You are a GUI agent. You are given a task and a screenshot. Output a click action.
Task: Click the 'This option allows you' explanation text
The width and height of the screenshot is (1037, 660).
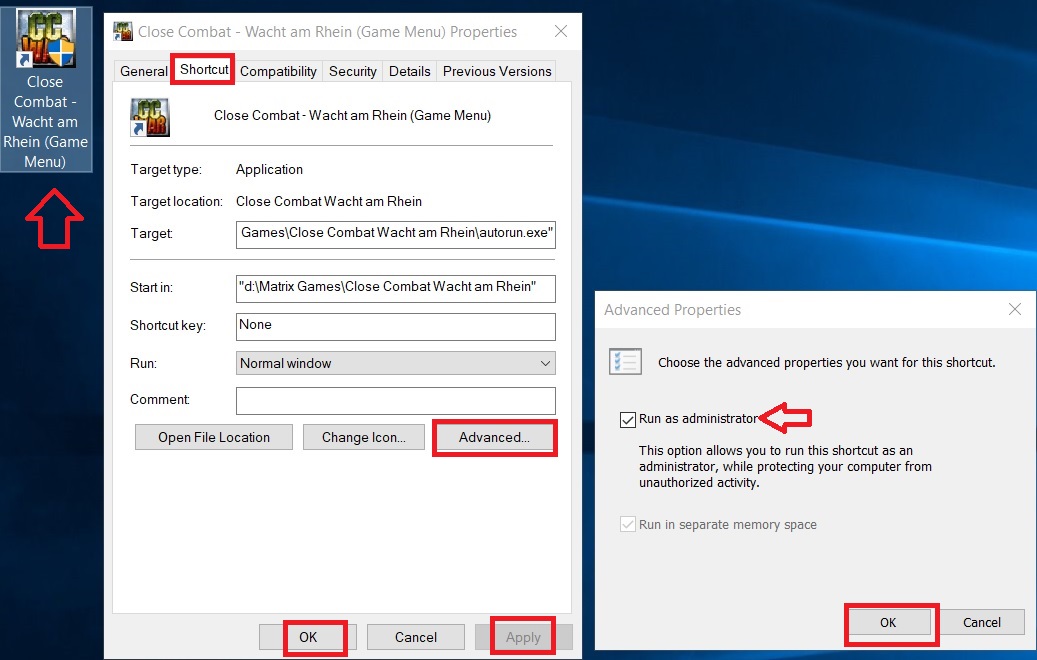click(785, 466)
